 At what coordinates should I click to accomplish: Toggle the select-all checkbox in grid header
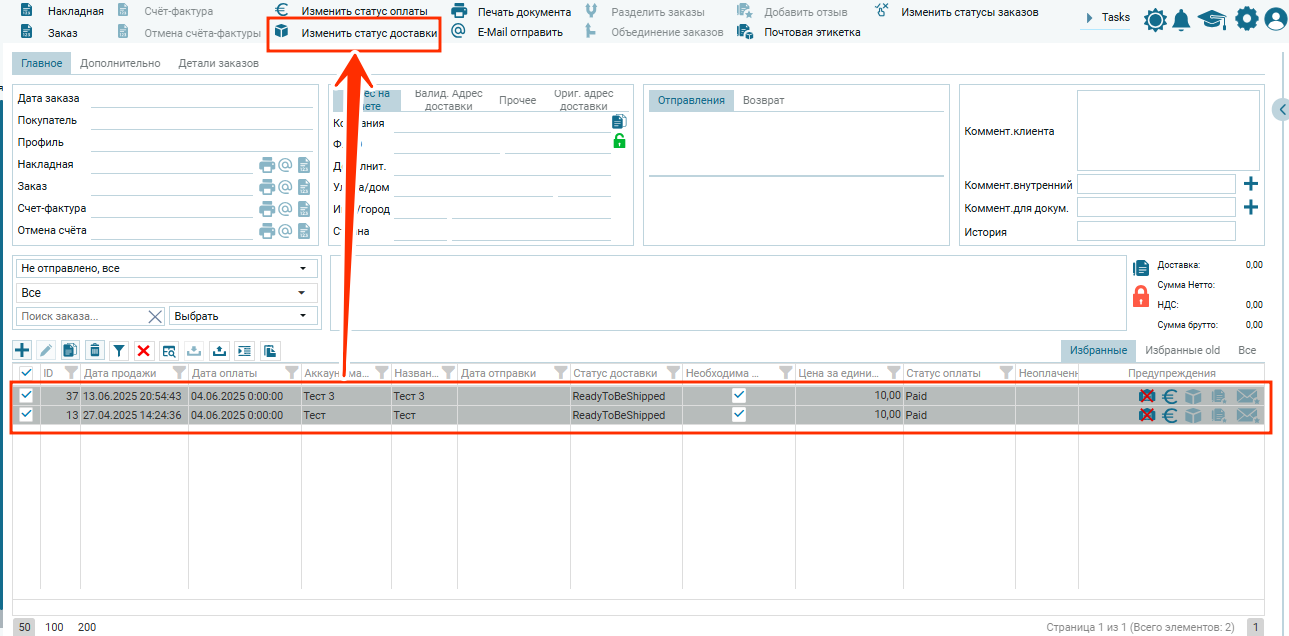coord(26,373)
